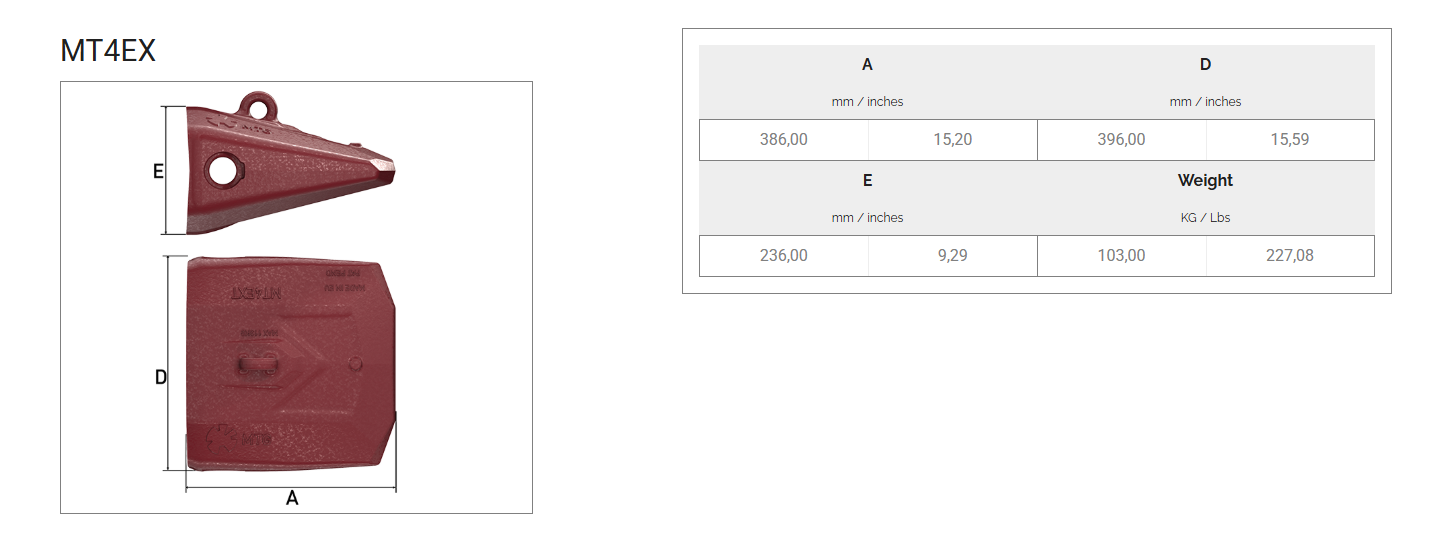Click the KG / Lbs unit label
This screenshot has width=1445, height=549.
[1205, 217]
